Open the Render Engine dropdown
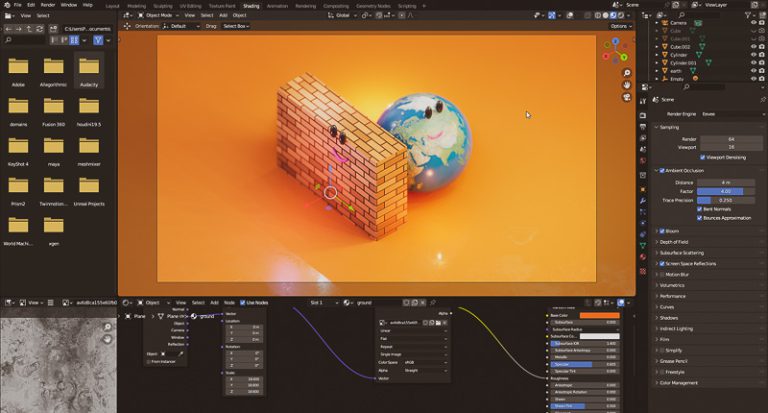768x413 pixels. [x=732, y=114]
